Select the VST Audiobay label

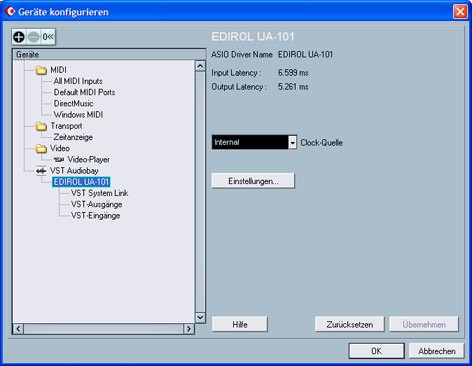pos(74,171)
